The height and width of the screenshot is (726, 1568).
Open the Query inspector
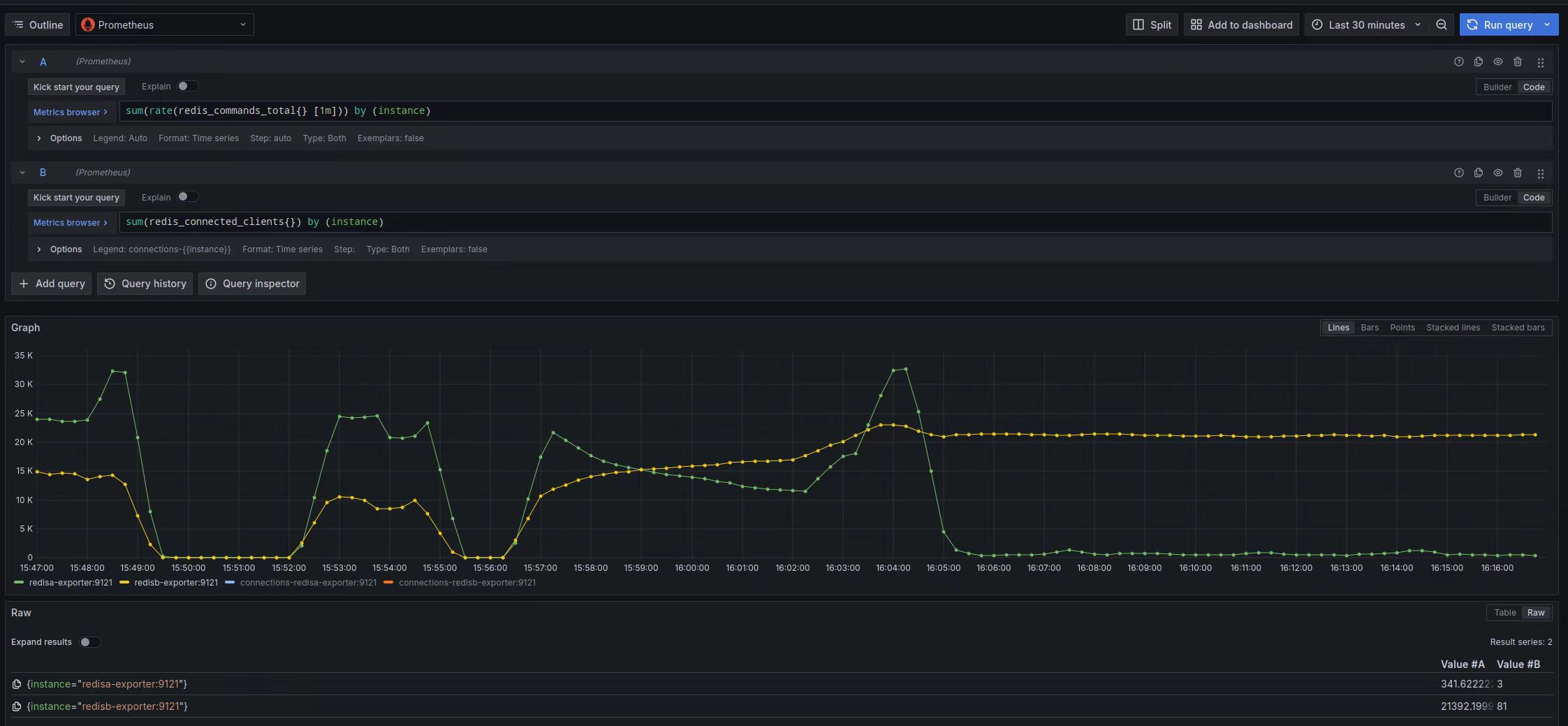[x=252, y=284]
